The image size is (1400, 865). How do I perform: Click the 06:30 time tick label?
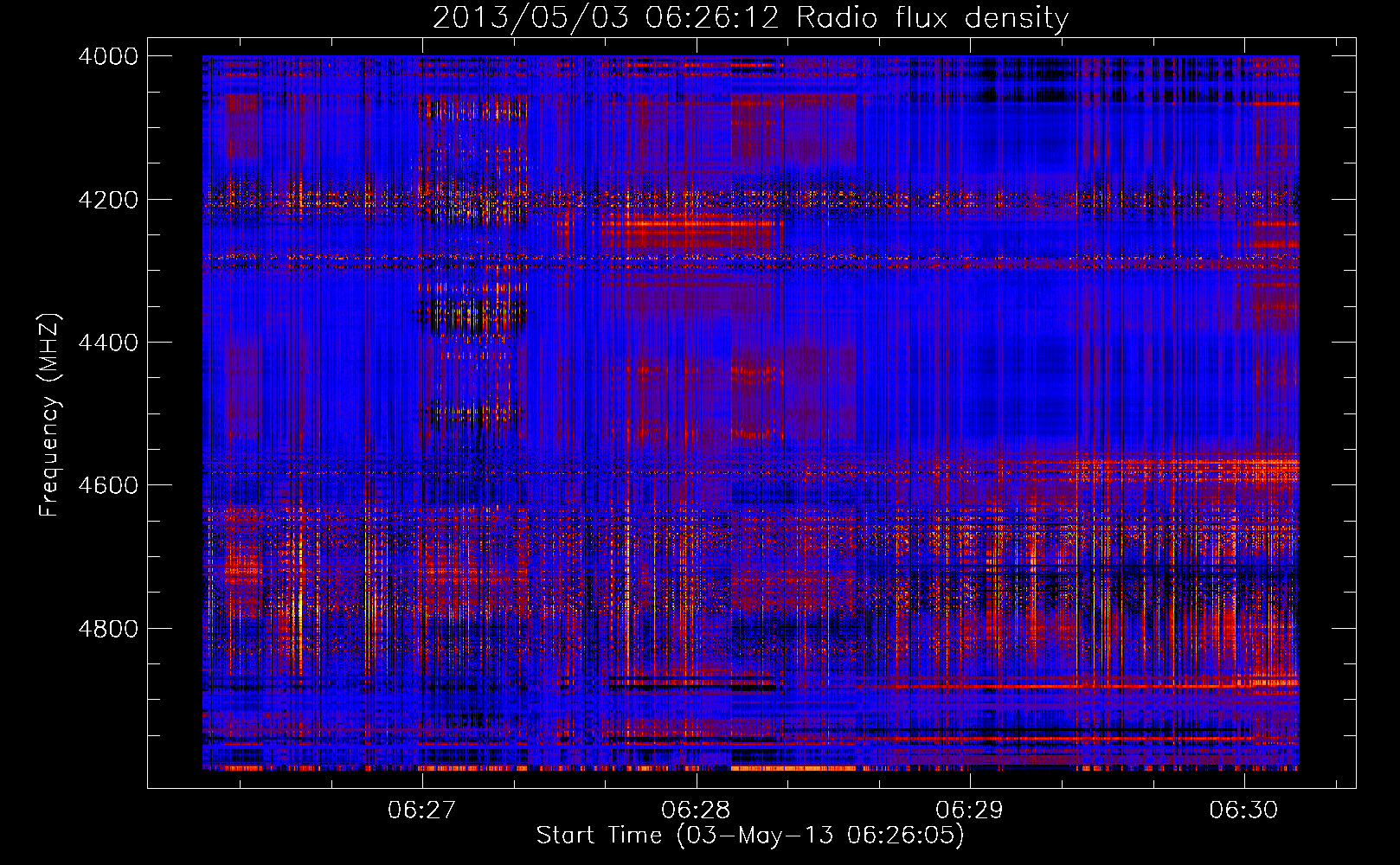1244,810
